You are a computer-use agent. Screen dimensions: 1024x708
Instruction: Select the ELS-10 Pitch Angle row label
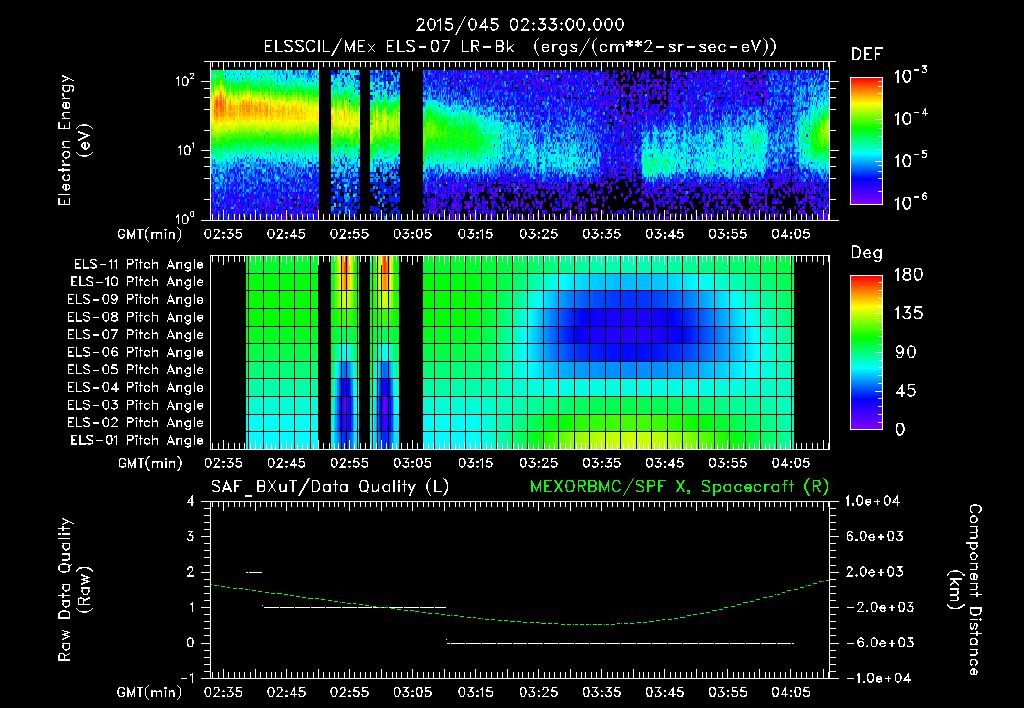pyautogui.click(x=136, y=282)
